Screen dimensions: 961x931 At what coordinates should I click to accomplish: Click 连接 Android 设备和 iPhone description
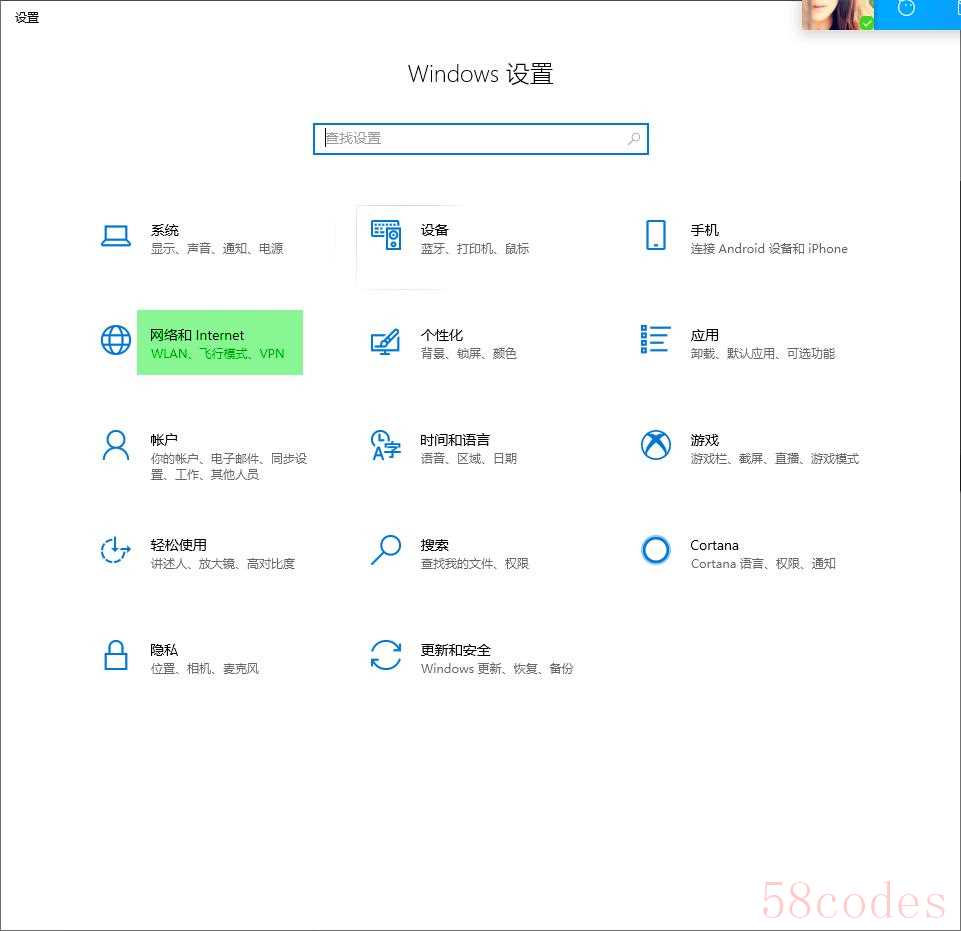coord(769,248)
